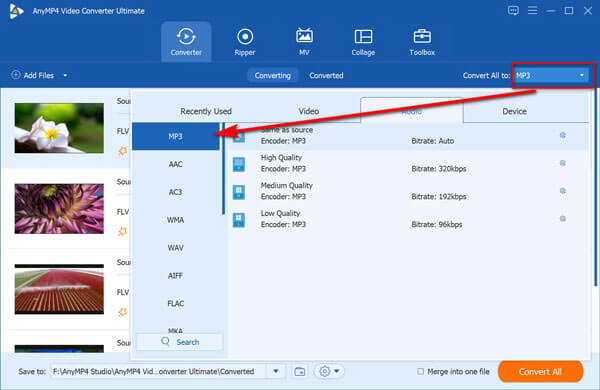Switch to the Recently Used tab

(206, 111)
